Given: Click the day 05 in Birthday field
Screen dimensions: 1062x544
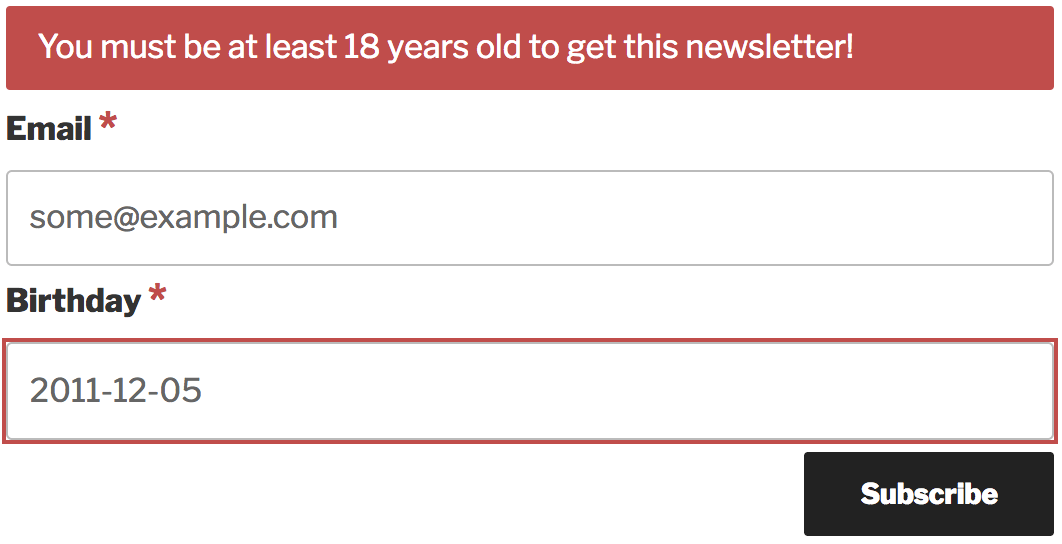Looking at the screenshot, I should point(180,391).
